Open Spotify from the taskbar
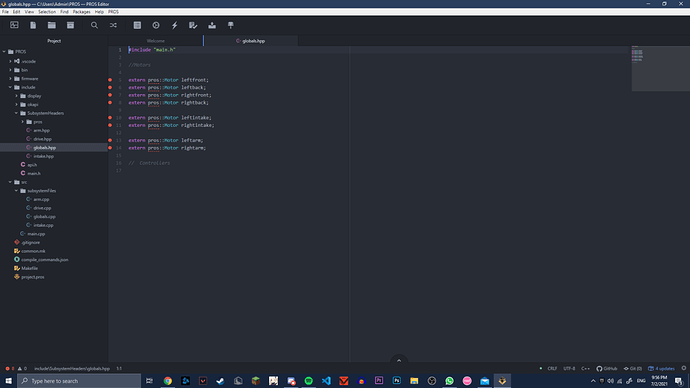The image size is (690, 388). (308, 381)
